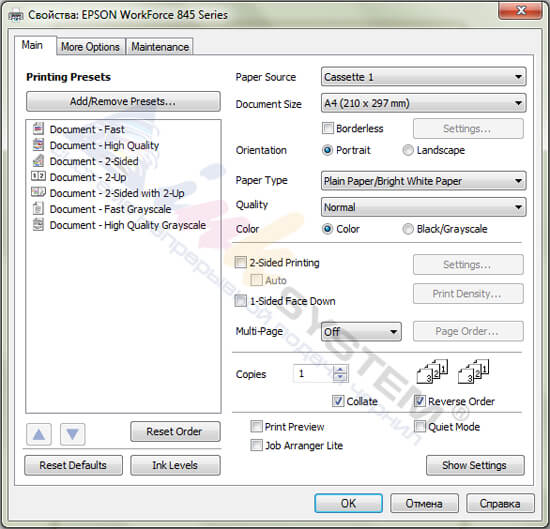Click the Fast Grayscale preset icon
The image size is (550, 529).
point(38,208)
